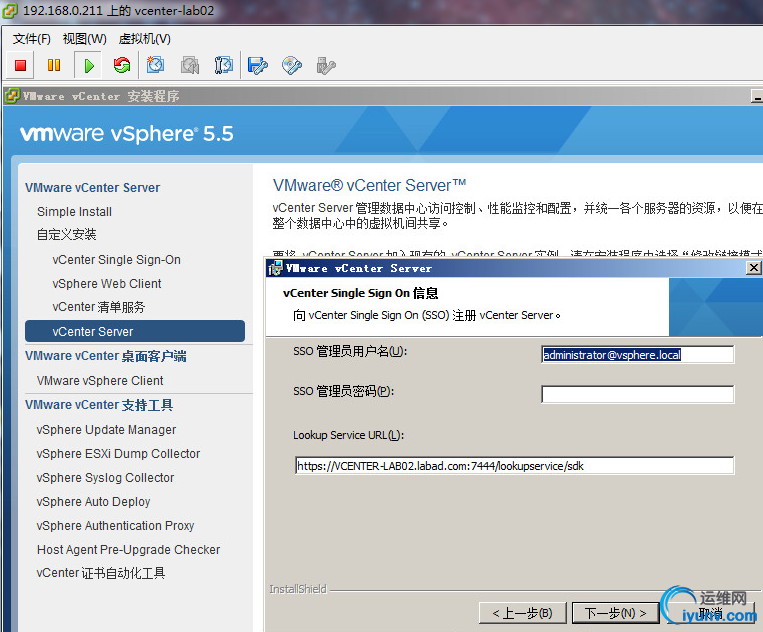Click the SSO 管理员用户名(U) label
763x632 pixels.
350,351
